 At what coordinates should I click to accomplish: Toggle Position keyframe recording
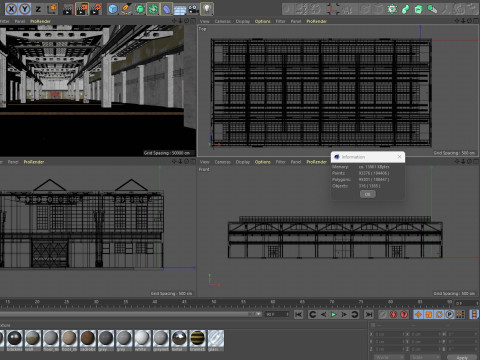point(418,314)
